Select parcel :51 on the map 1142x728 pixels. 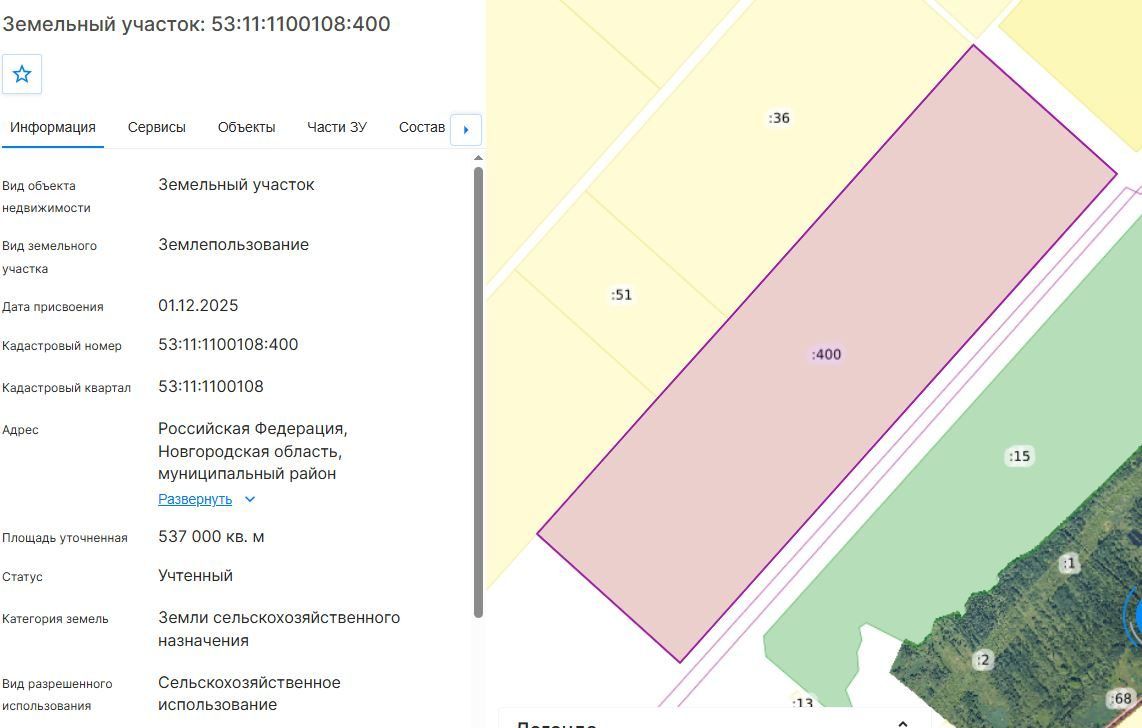point(621,295)
